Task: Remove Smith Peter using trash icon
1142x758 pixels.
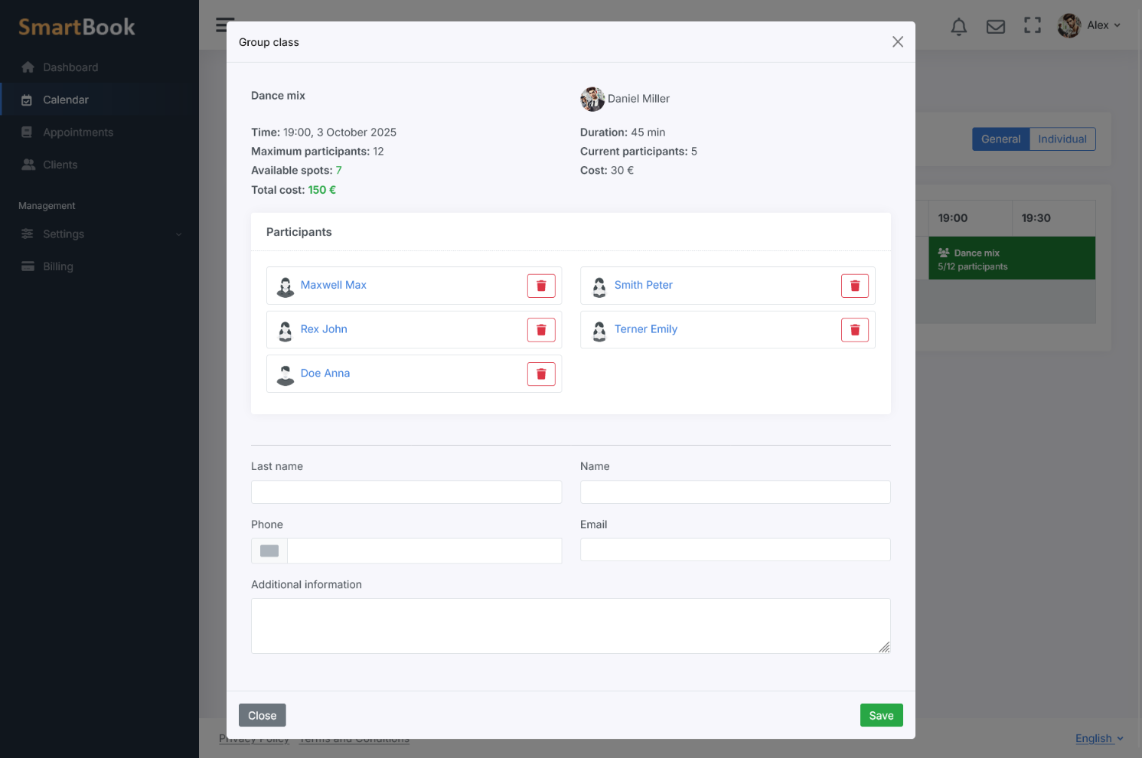Action: 854,286
